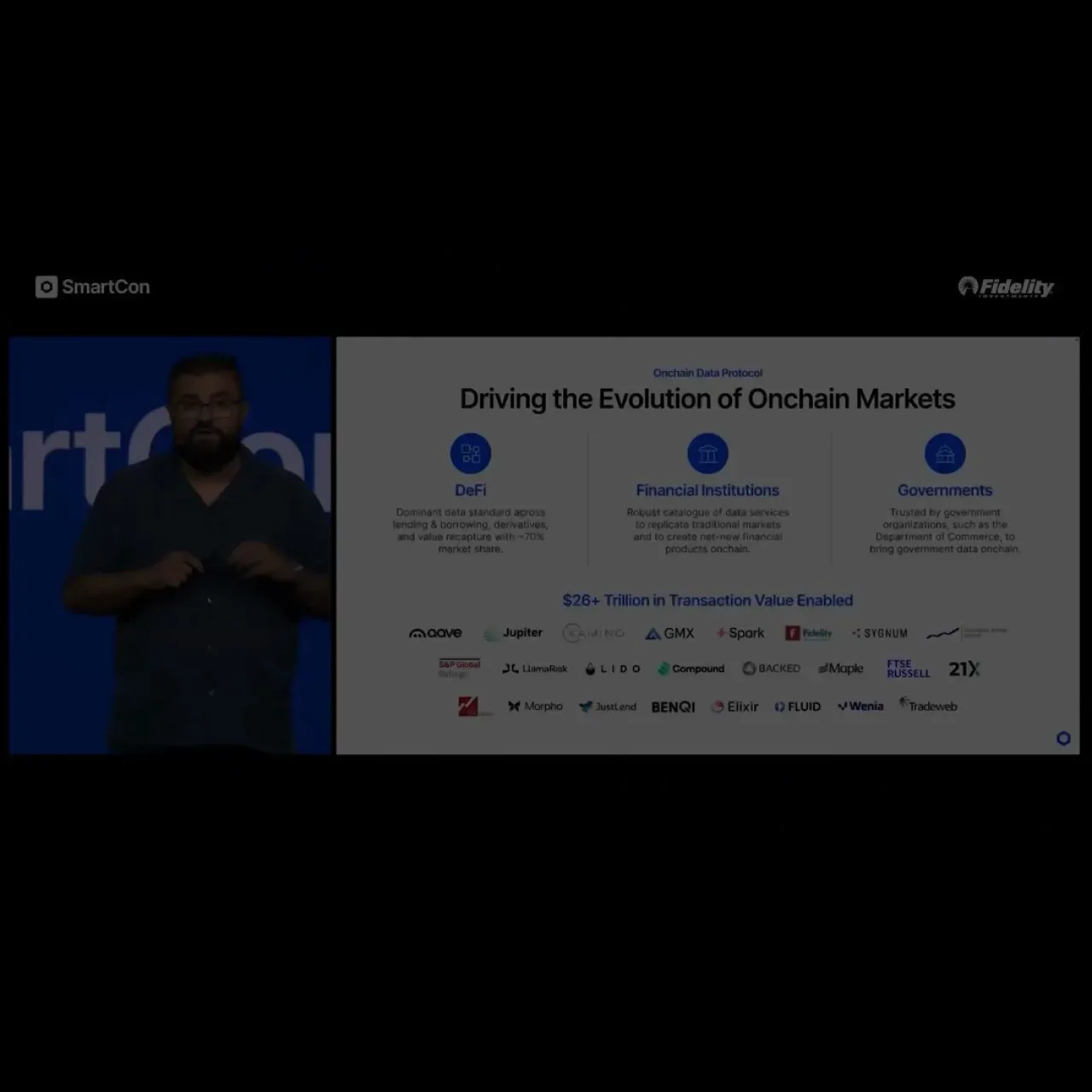This screenshot has width=1092, height=1092.
Task: Click the "Onchain Data Protocol" subtitle
Action: point(708,373)
